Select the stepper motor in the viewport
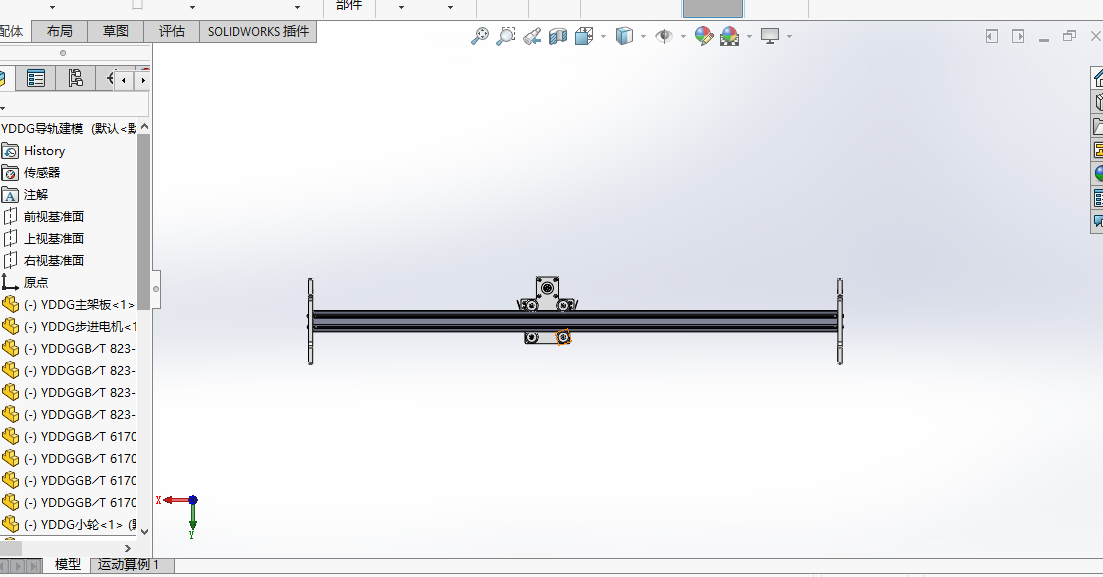The height and width of the screenshot is (577, 1103). tap(547, 288)
